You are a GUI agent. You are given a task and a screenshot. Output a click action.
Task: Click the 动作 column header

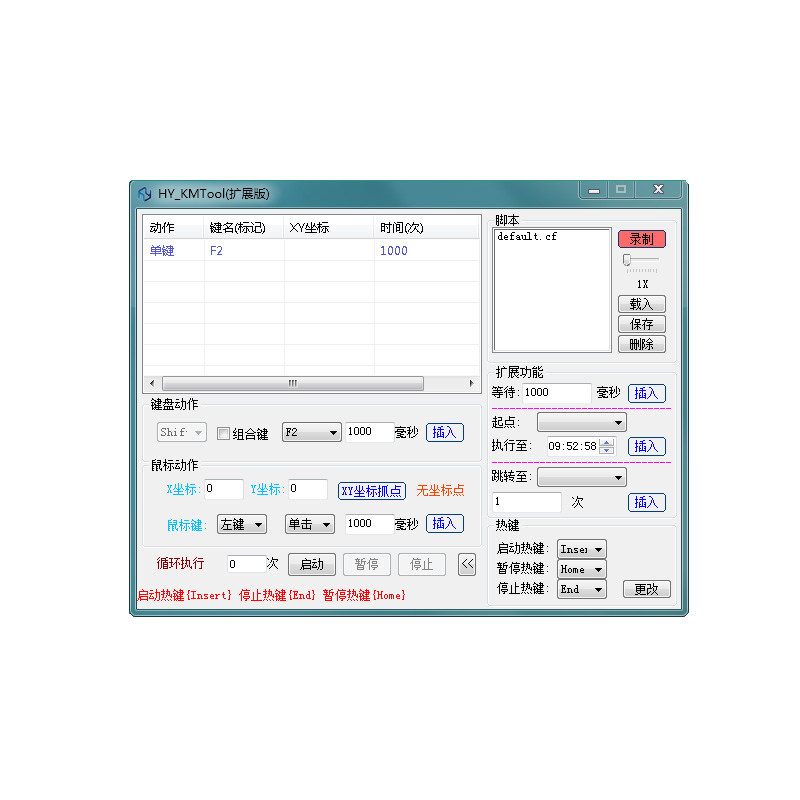(174, 228)
